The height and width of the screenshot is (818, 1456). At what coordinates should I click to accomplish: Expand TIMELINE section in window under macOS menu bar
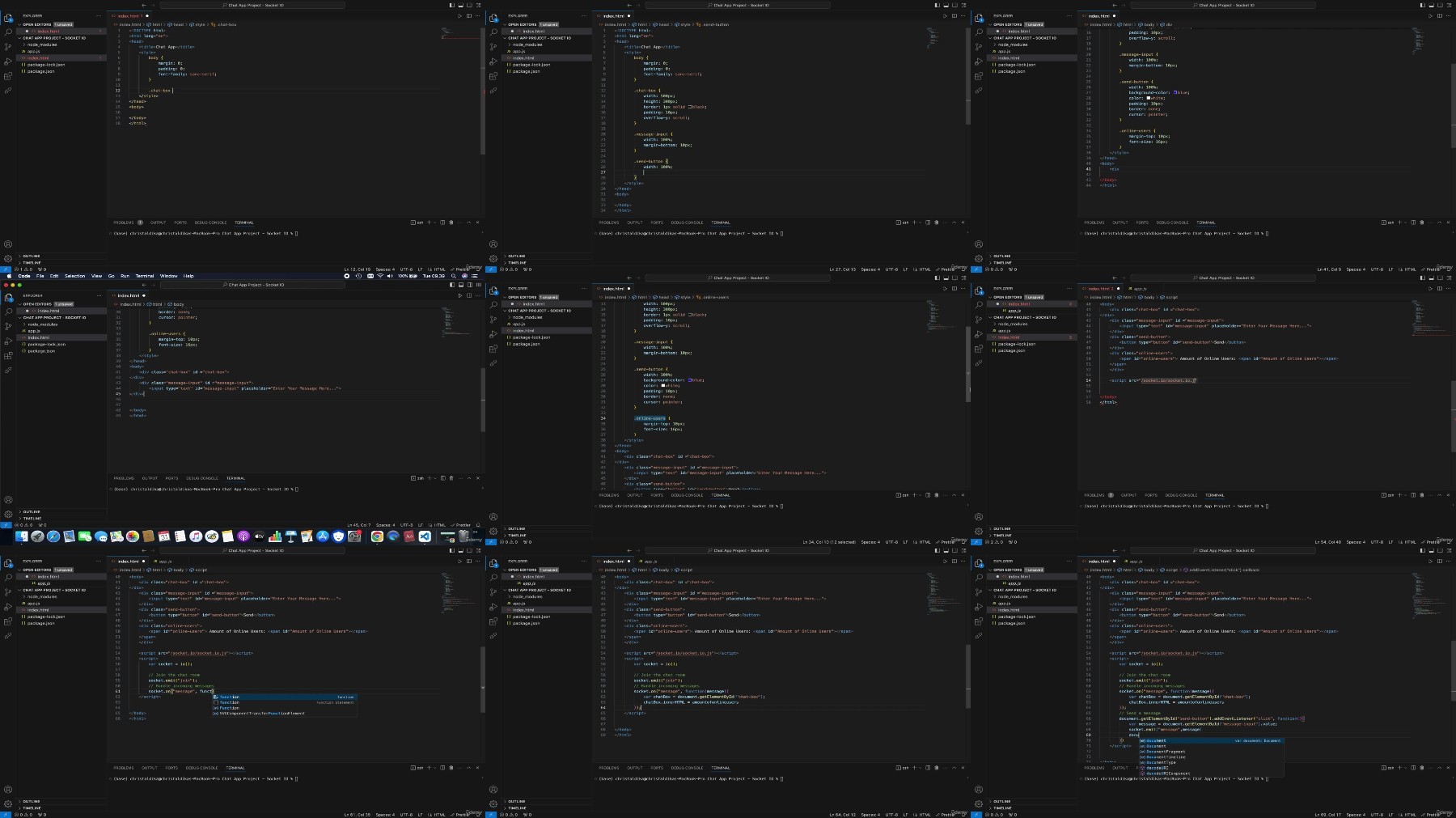62,519
